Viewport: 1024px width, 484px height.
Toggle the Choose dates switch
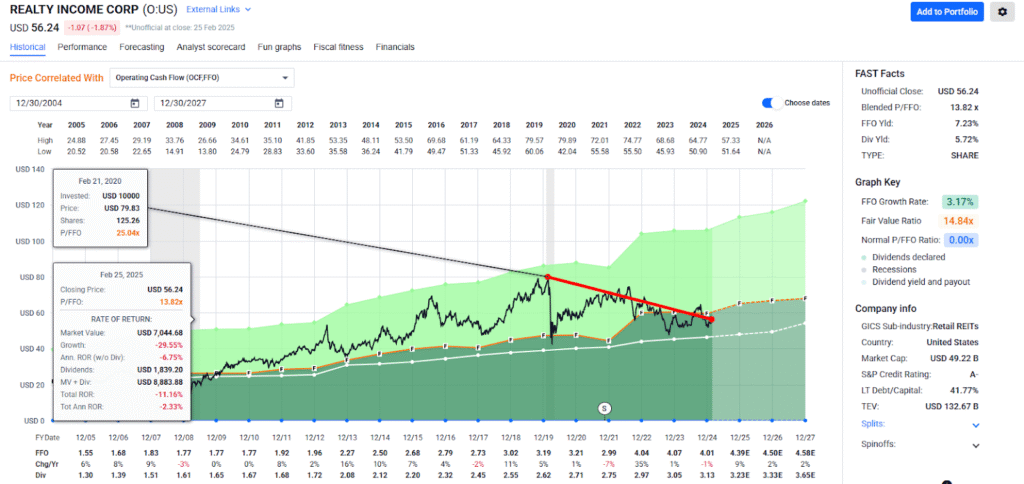pyautogui.click(x=771, y=103)
